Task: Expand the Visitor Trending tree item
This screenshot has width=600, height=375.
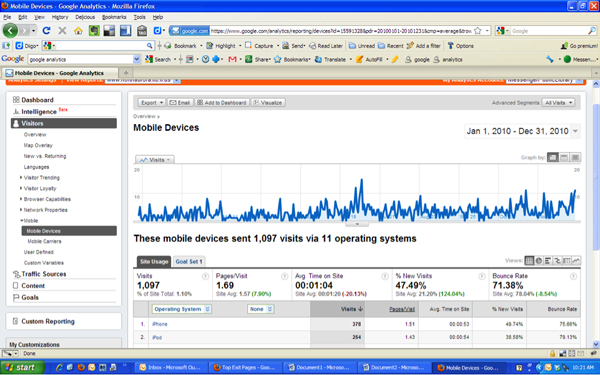Action: pos(21,178)
